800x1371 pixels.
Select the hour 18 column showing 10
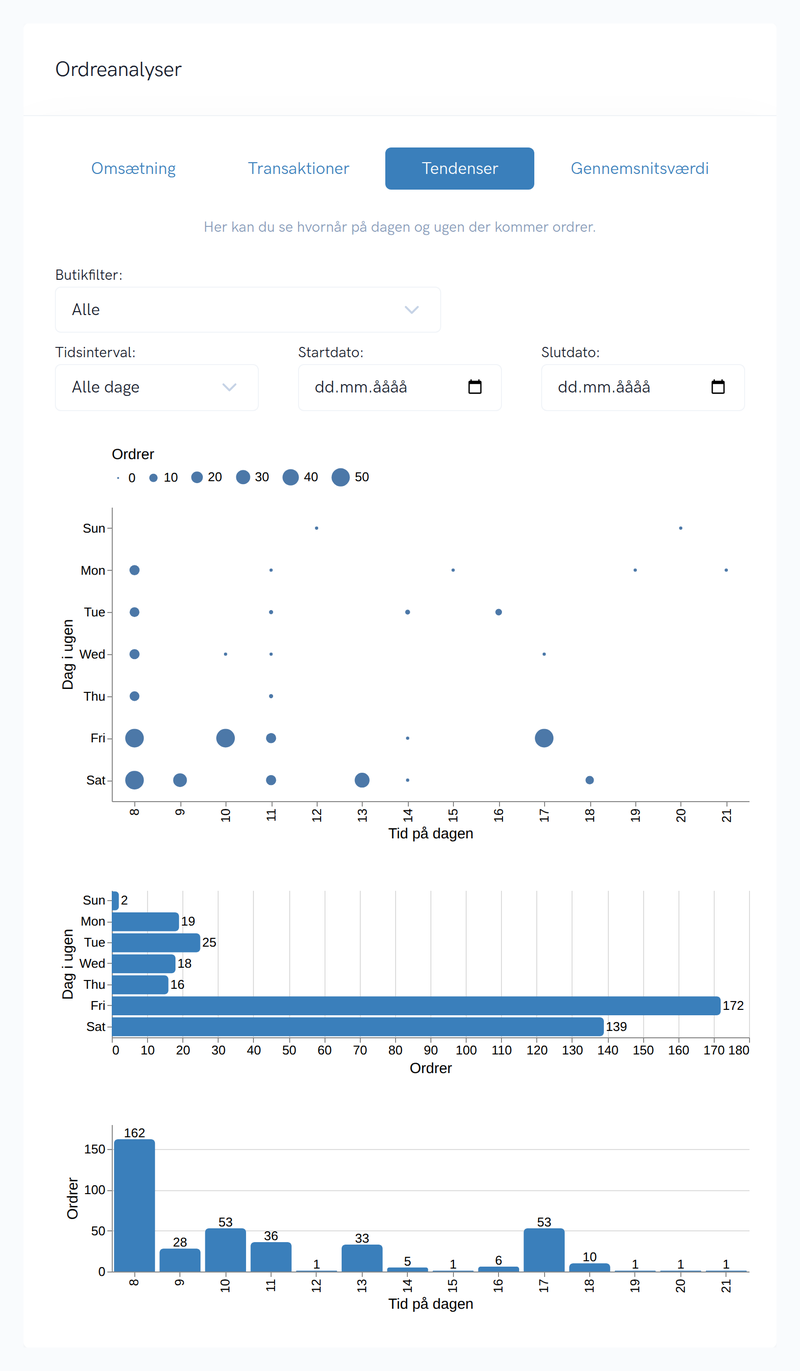pos(590,1267)
